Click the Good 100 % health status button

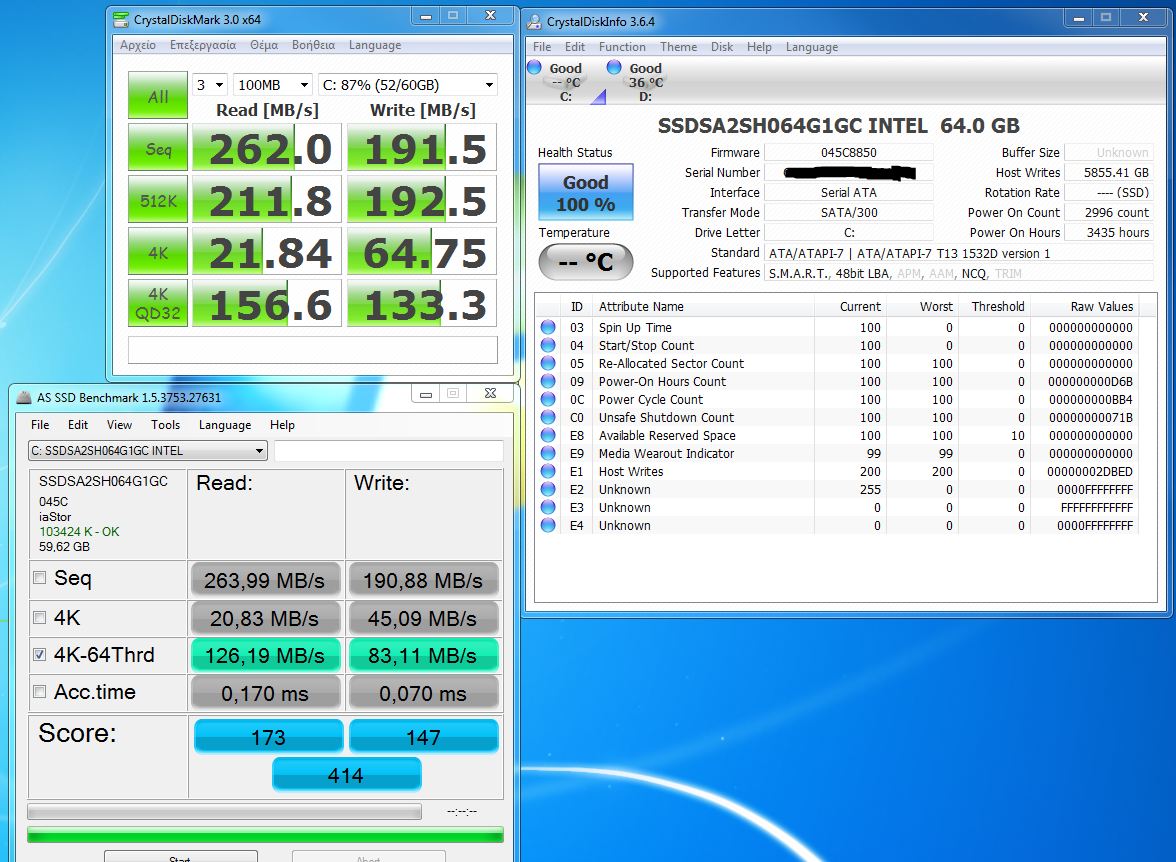(585, 193)
